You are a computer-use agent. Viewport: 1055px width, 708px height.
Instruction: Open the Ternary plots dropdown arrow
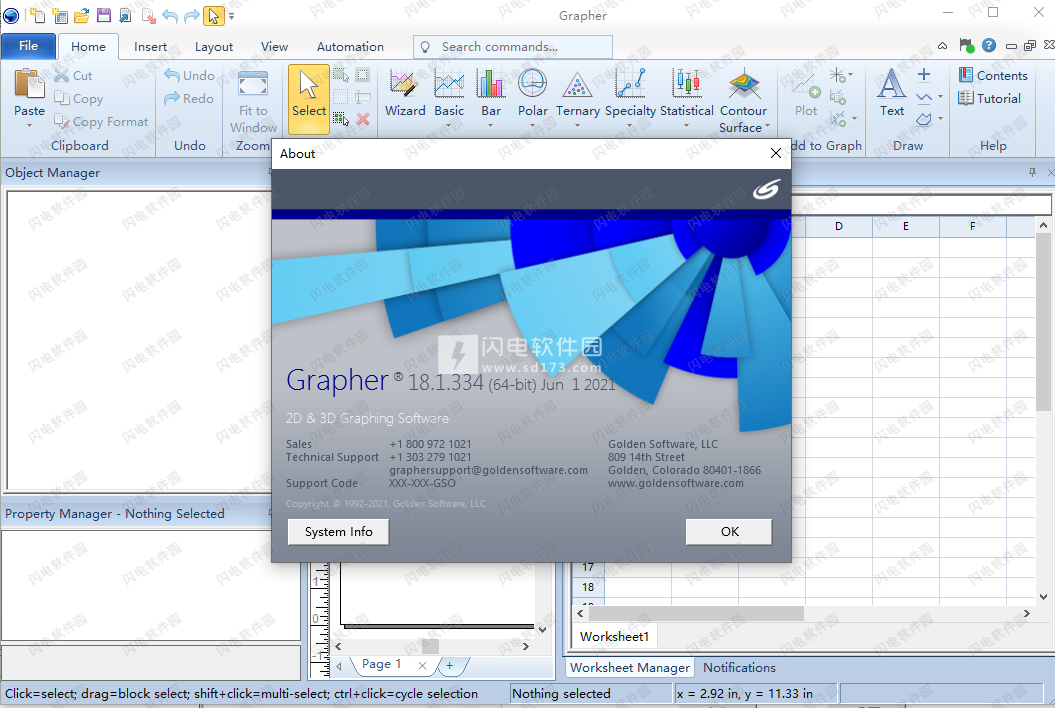(577, 125)
